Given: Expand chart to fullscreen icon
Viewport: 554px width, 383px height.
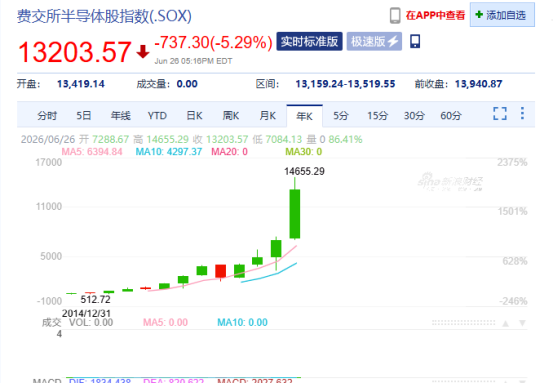Looking at the screenshot, I should click(x=500, y=114).
